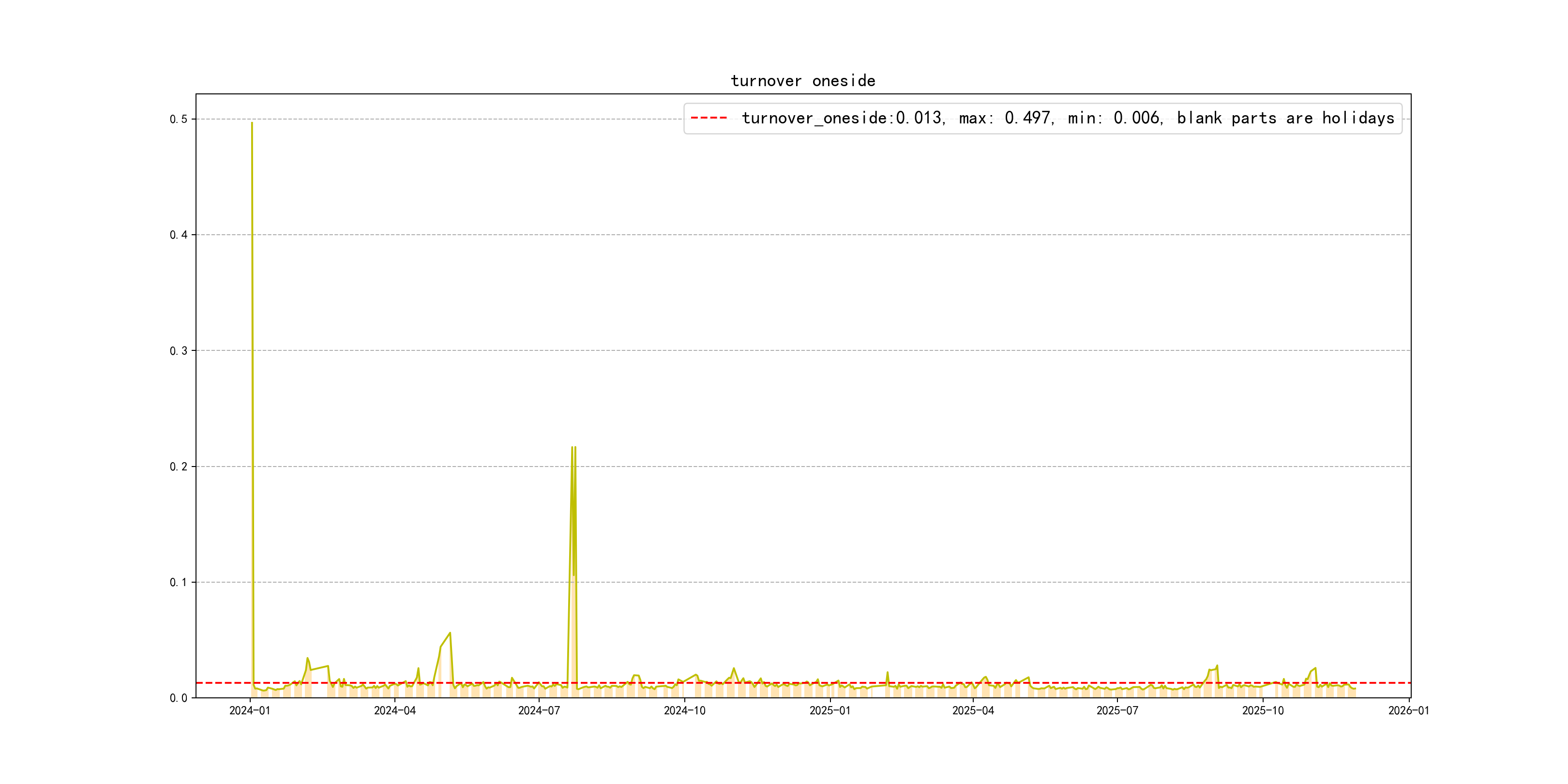1568x784 pixels.
Task: Click the 2025-01 x-axis date label
Action: pyautogui.click(x=829, y=711)
